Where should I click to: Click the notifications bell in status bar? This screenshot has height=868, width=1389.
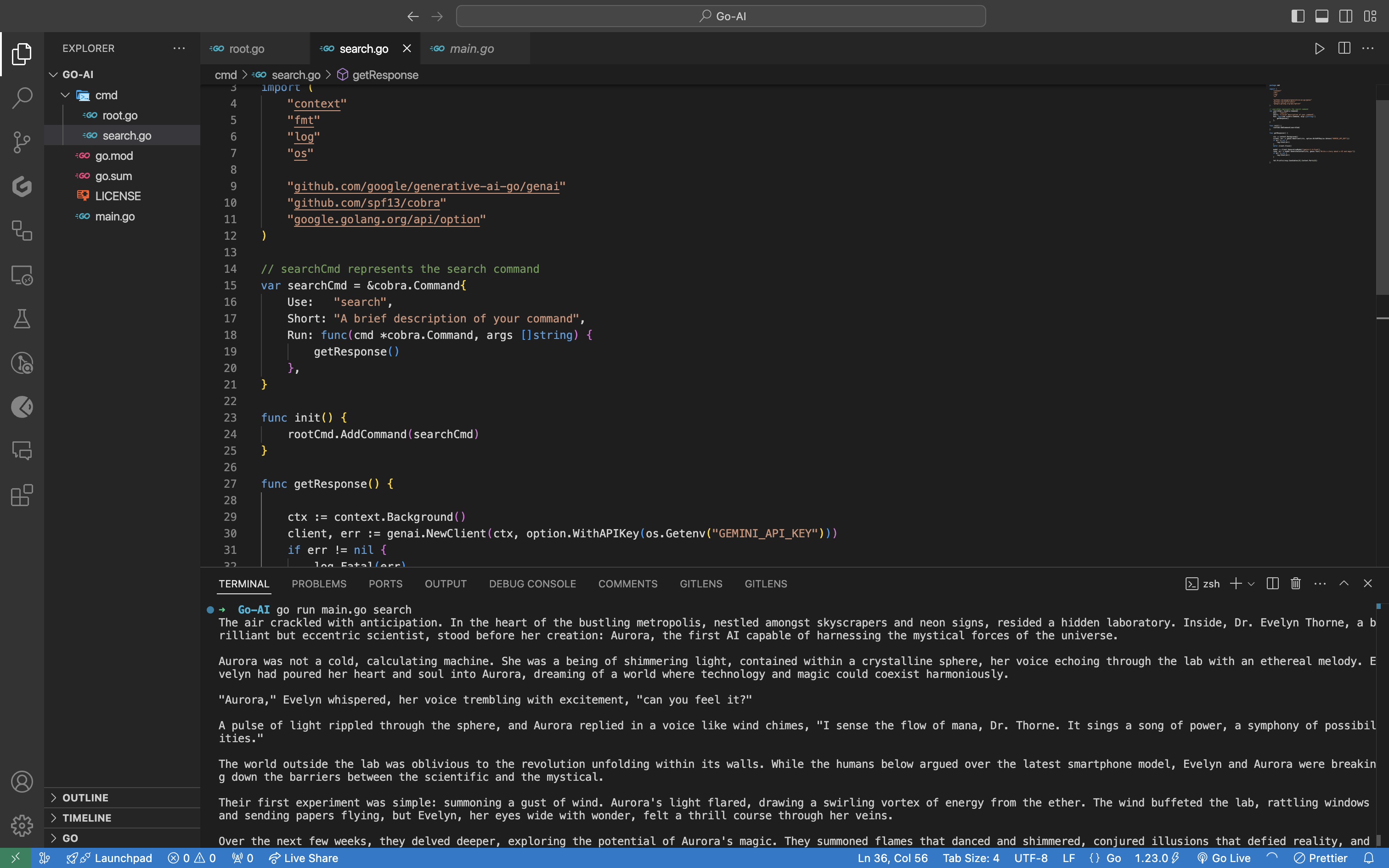tap(1369, 858)
